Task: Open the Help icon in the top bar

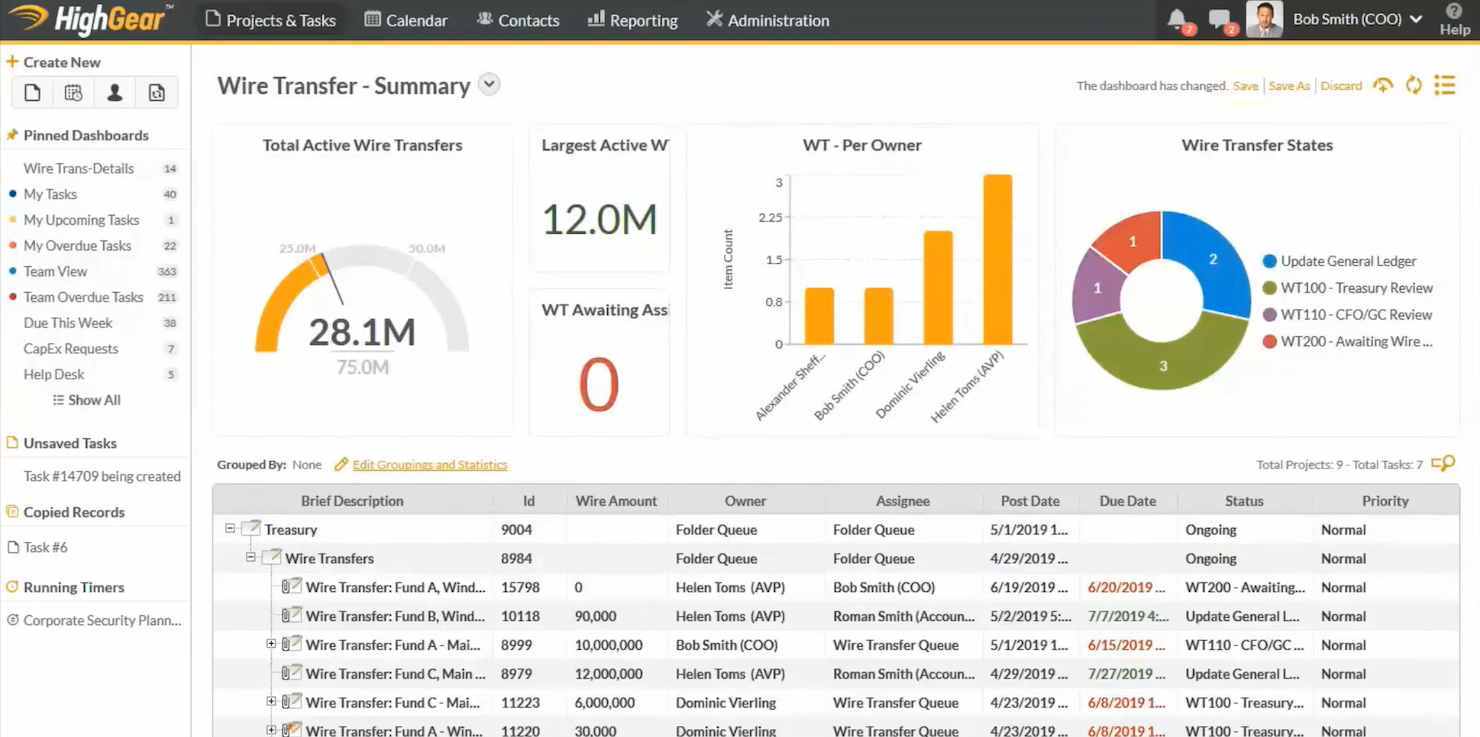Action: pyautogui.click(x=1454, y=19)
